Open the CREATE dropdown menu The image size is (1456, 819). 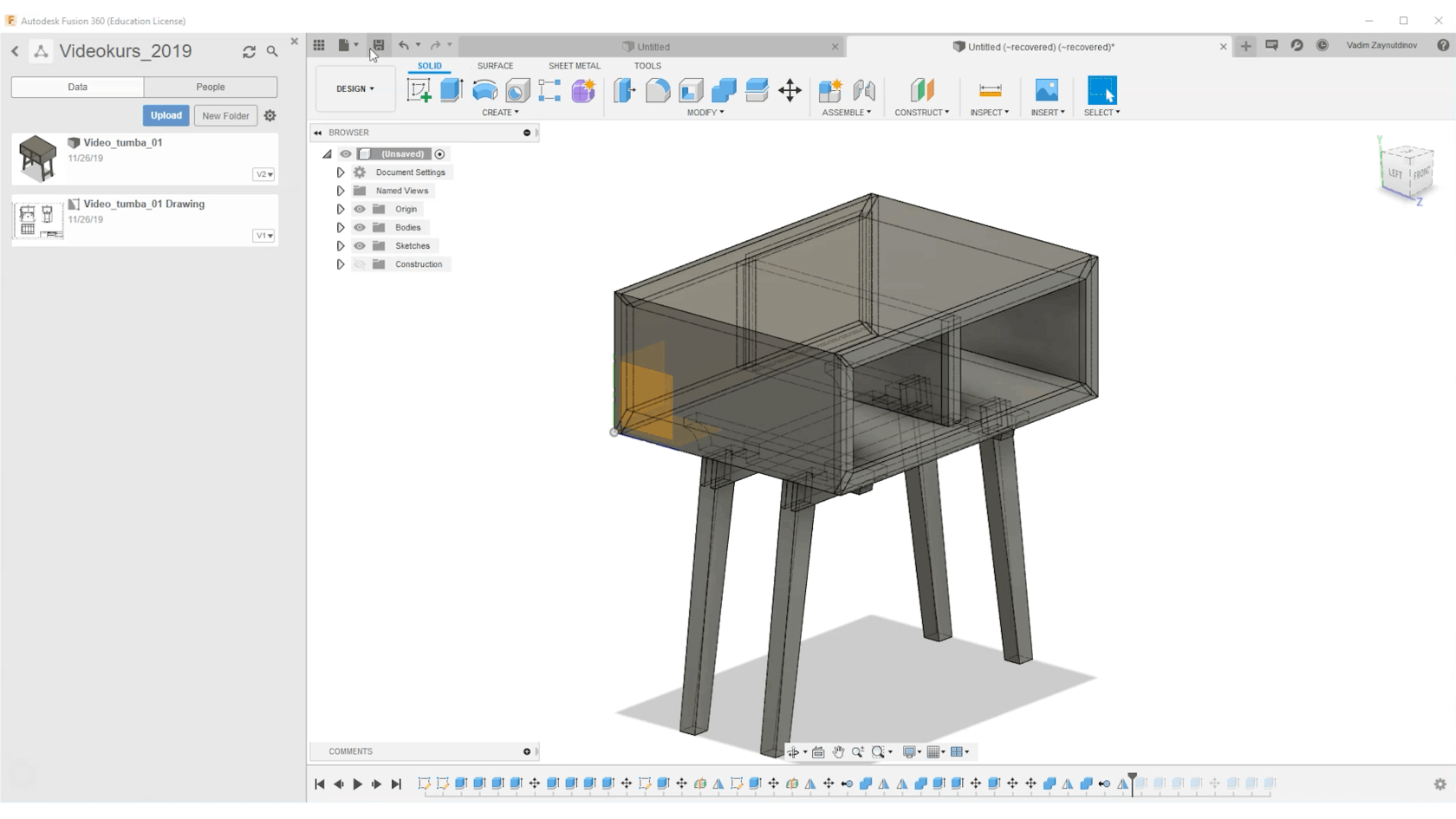point(500,113)
